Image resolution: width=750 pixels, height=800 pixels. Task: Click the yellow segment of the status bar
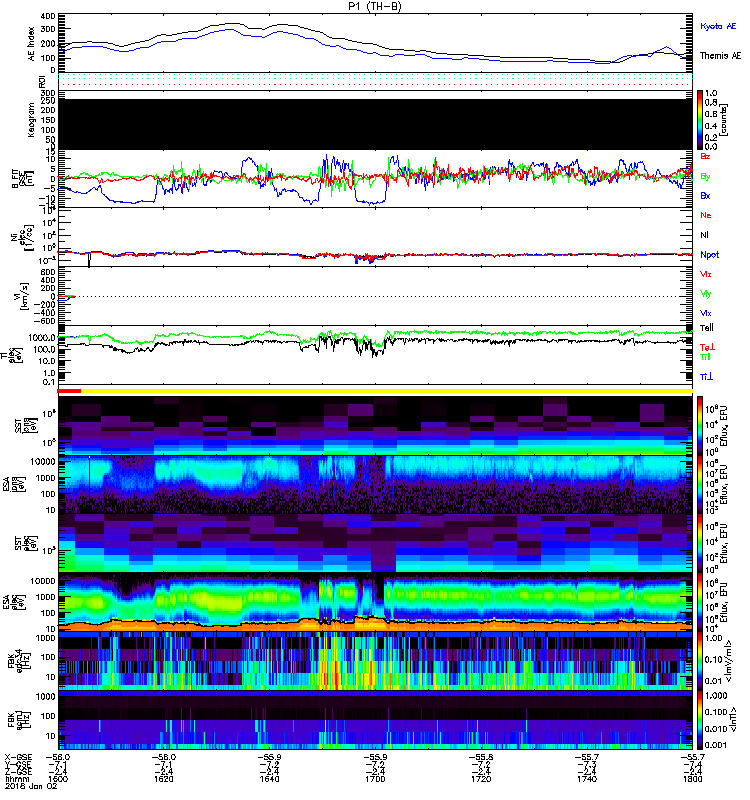point(387,391)
